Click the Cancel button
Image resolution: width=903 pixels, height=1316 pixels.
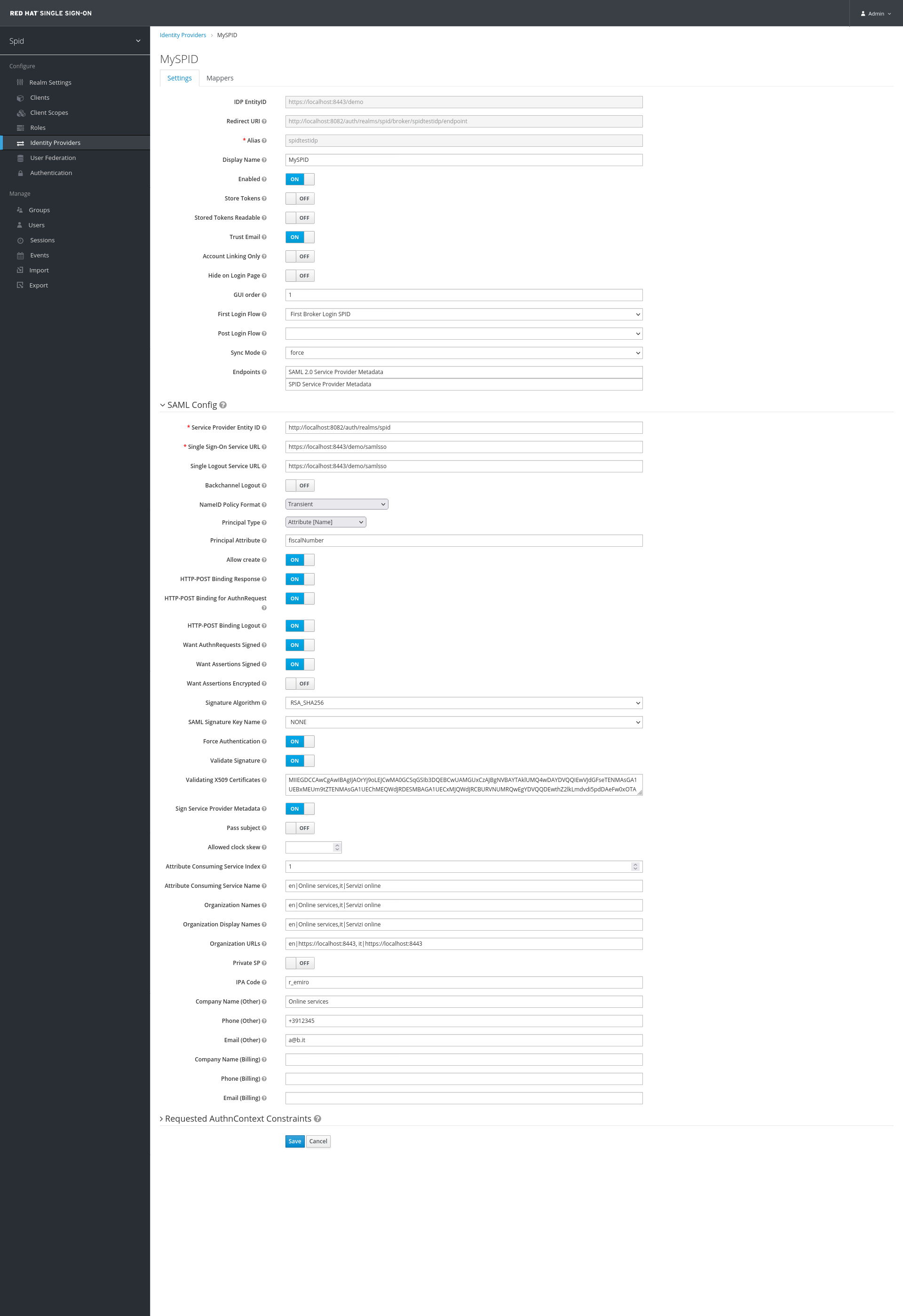point(318,1141)
